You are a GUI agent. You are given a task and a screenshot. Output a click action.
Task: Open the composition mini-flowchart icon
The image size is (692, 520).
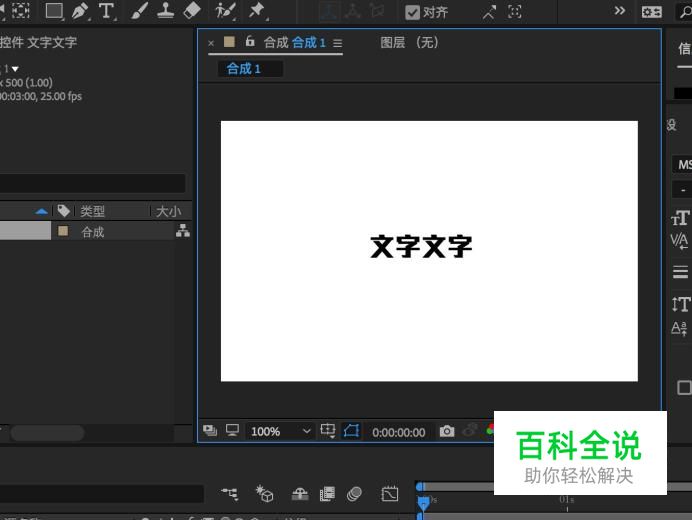230,494
